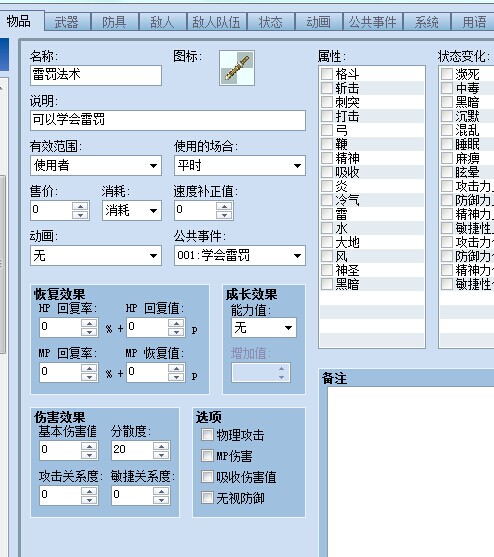Open the 能力值 dropdown in 成长效果
Viewport: 494px width, 557px height.
264,328
